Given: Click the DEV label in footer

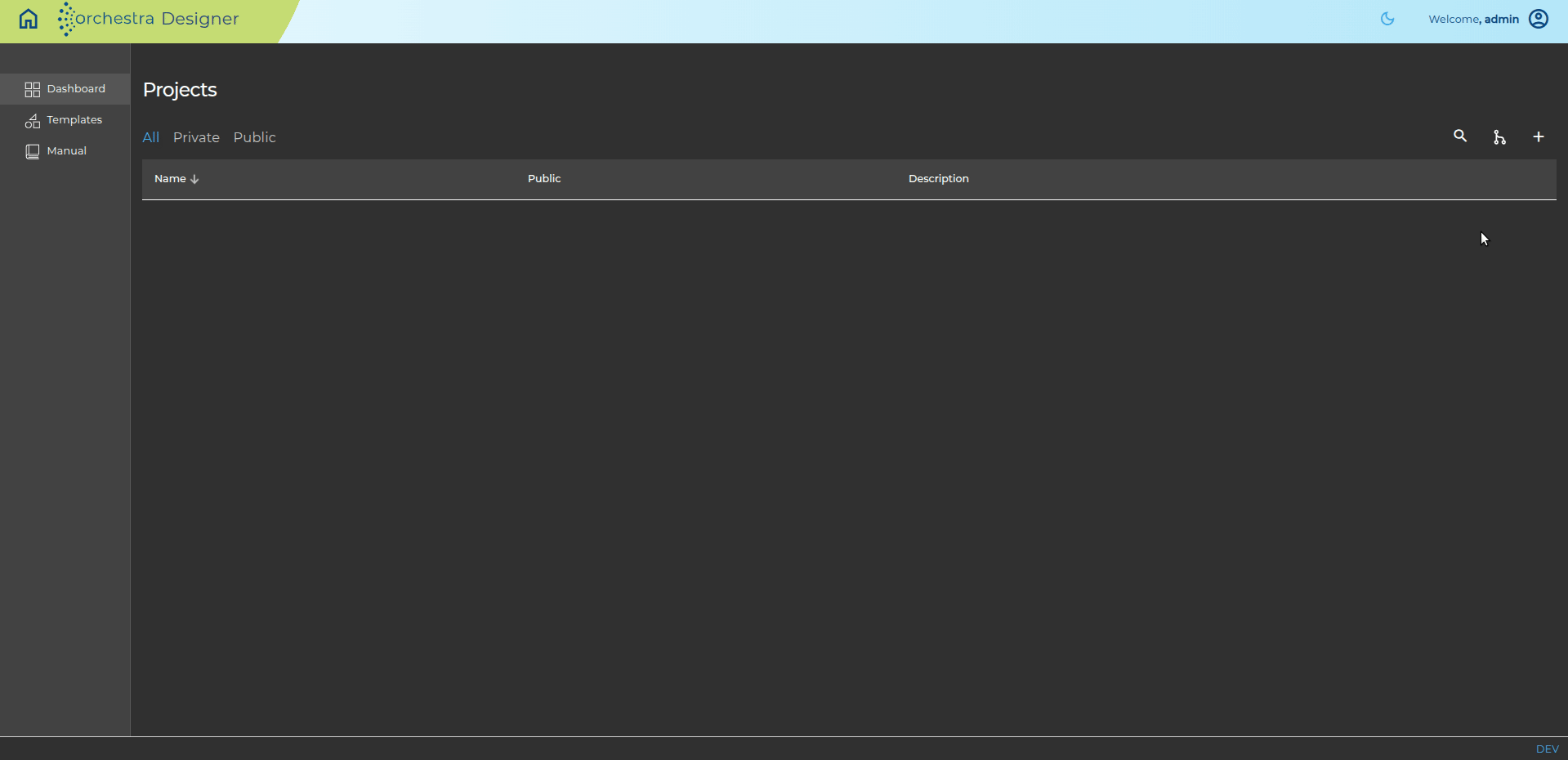Looking at the screenshot, I should (x=1547, y=749).
